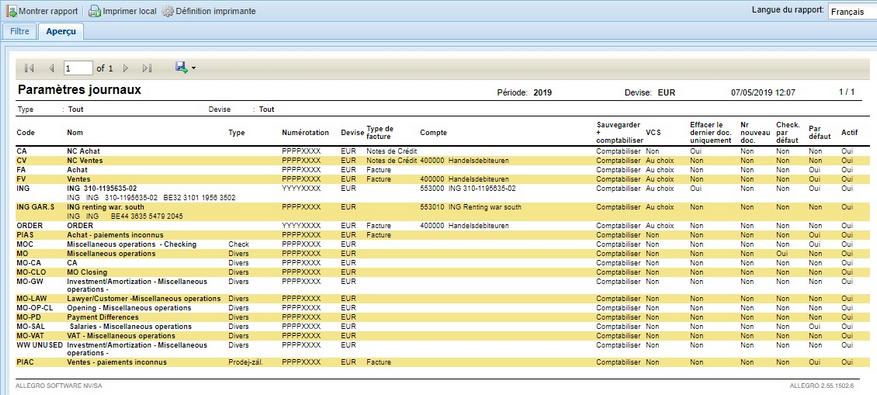
Task: Click the MO Closing name
Action: click(x=87, y=272)
